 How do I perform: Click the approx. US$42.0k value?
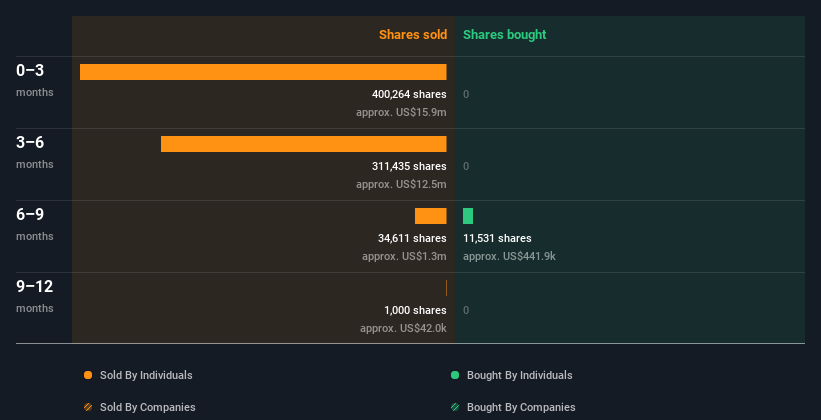(x=403, y=328)
